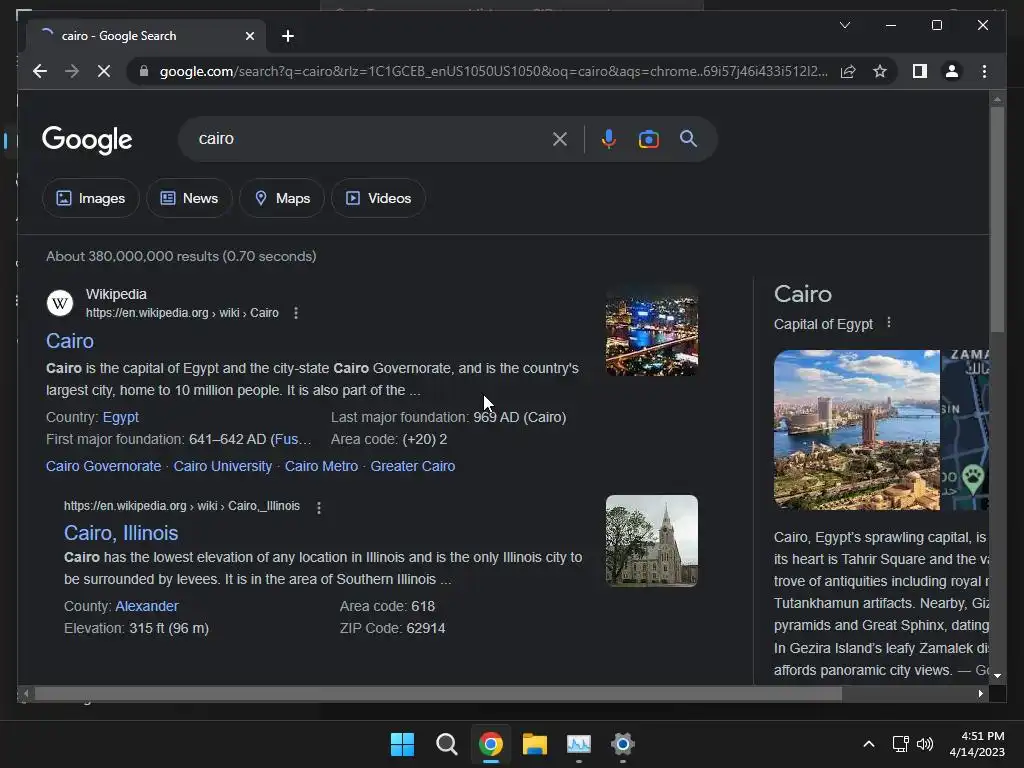Go to the Google homepage logo

pyautogui.click(x=87, y=140)
